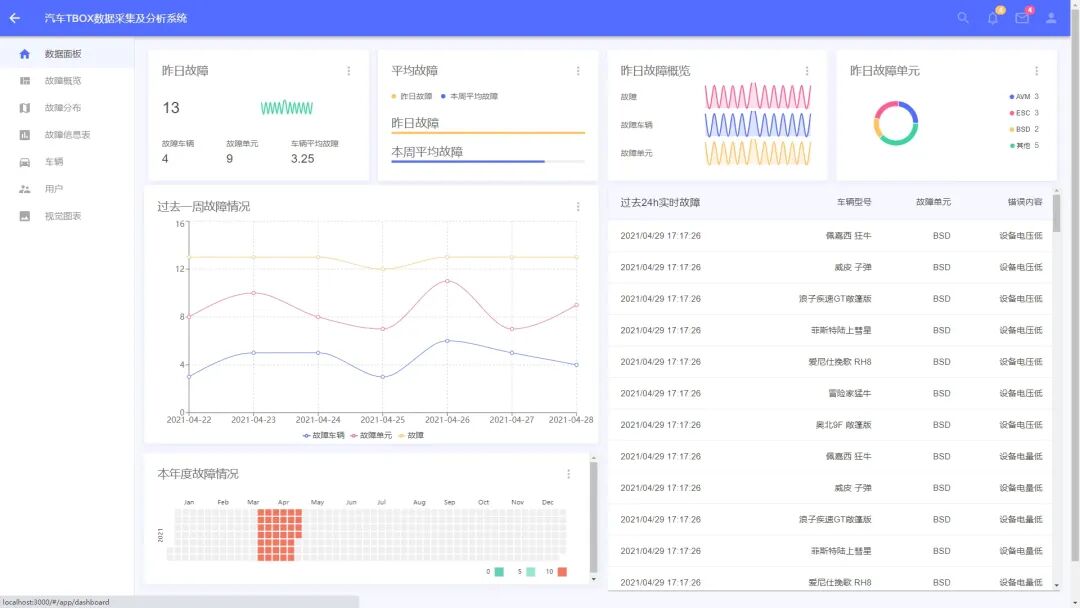Click the user avatar icon top right

(x=1051, y=18)
